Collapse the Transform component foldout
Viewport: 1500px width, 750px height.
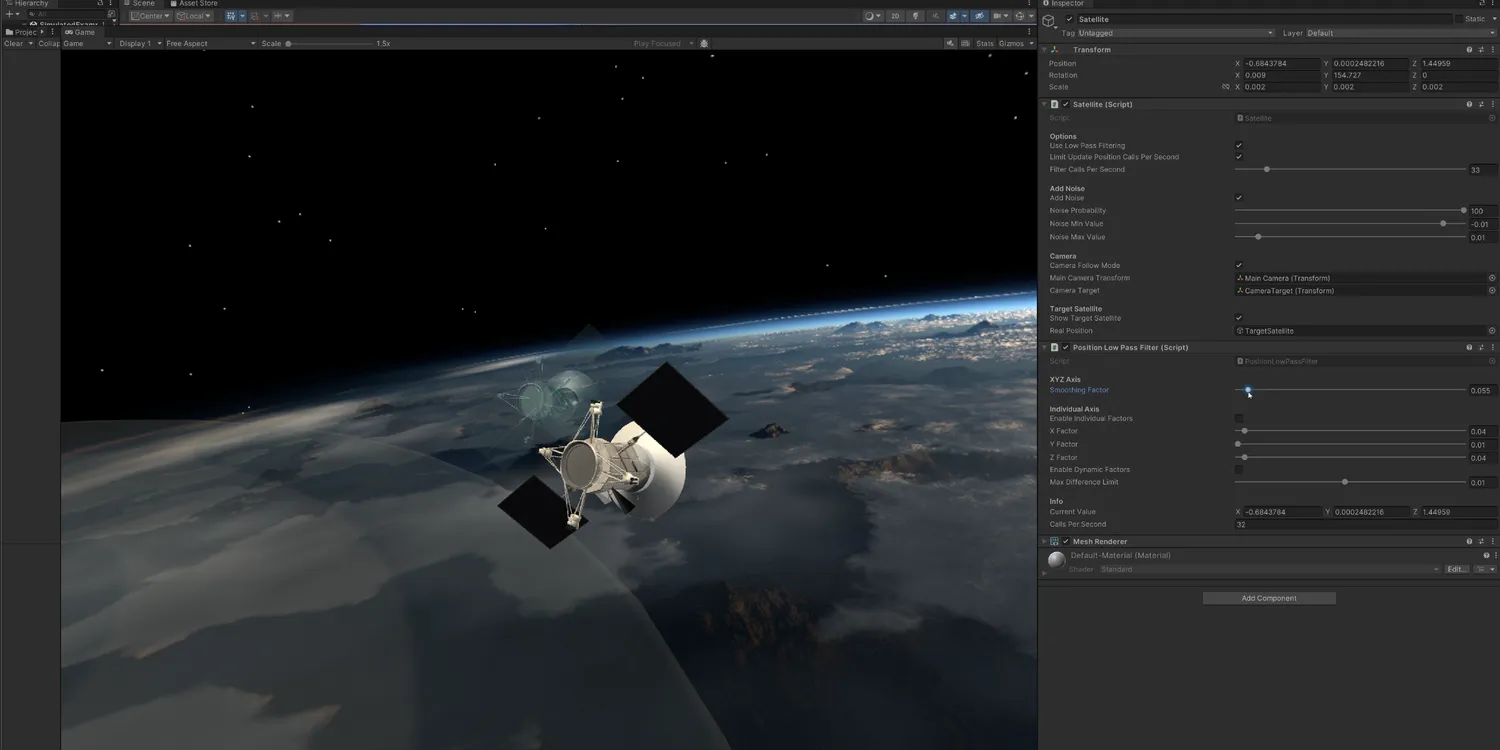(1045, 49)
